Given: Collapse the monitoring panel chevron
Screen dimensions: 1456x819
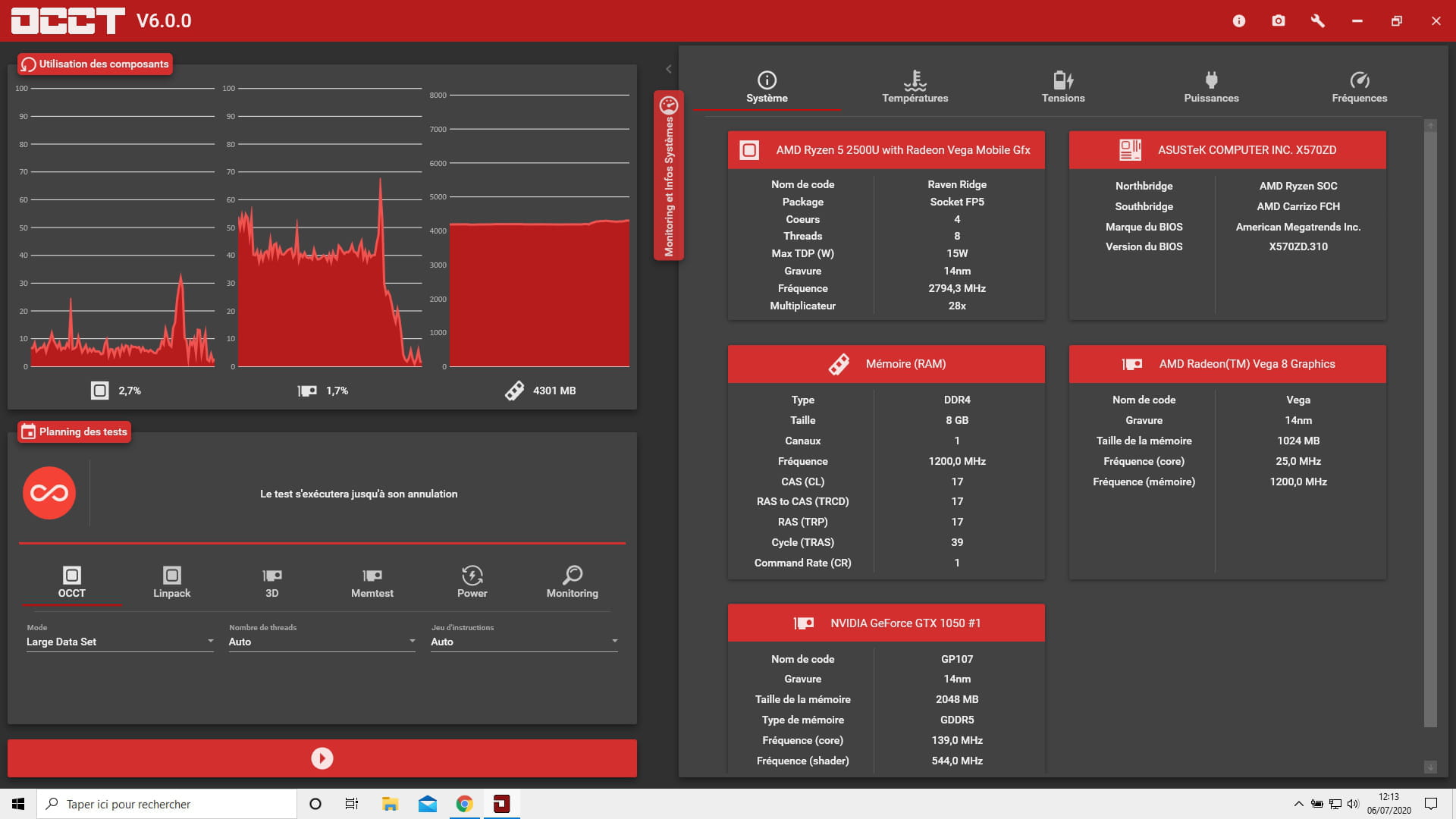Looking at the screenshot, I should click(668, 69).
